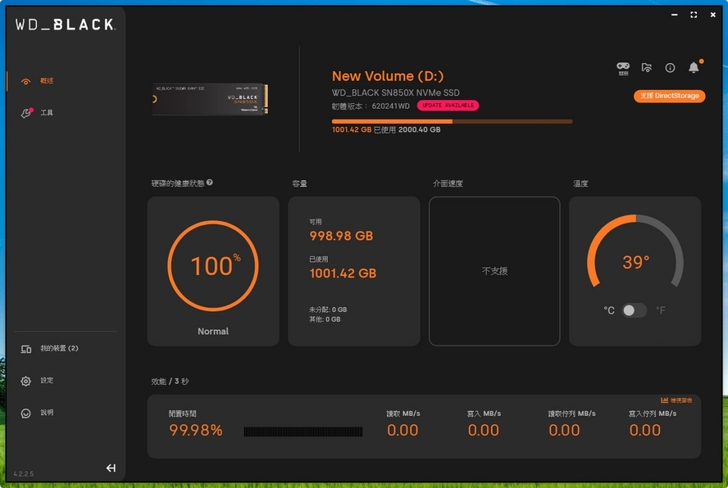Open the notifications bell
728x488 pixels.
point(694,68)
